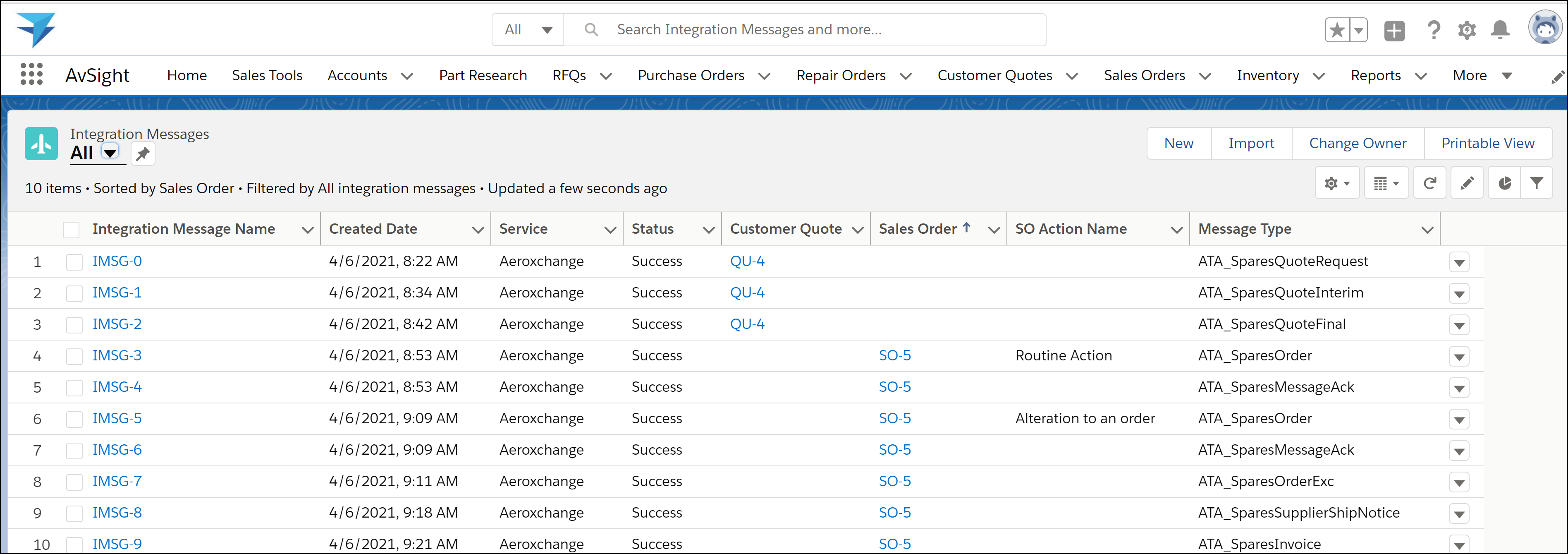Screen dimensions: 1568x554
Task: Refresh the list view
Action: [1430, 183]
